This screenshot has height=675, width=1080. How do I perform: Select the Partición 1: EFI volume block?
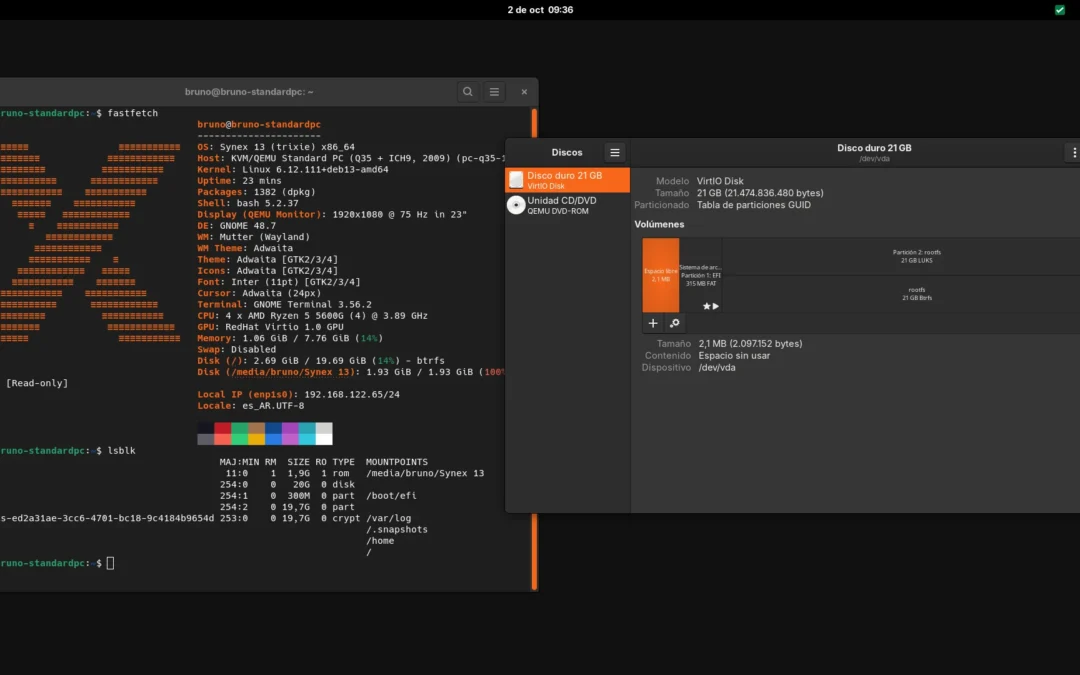pyautogui.click(x=700, y=275)
